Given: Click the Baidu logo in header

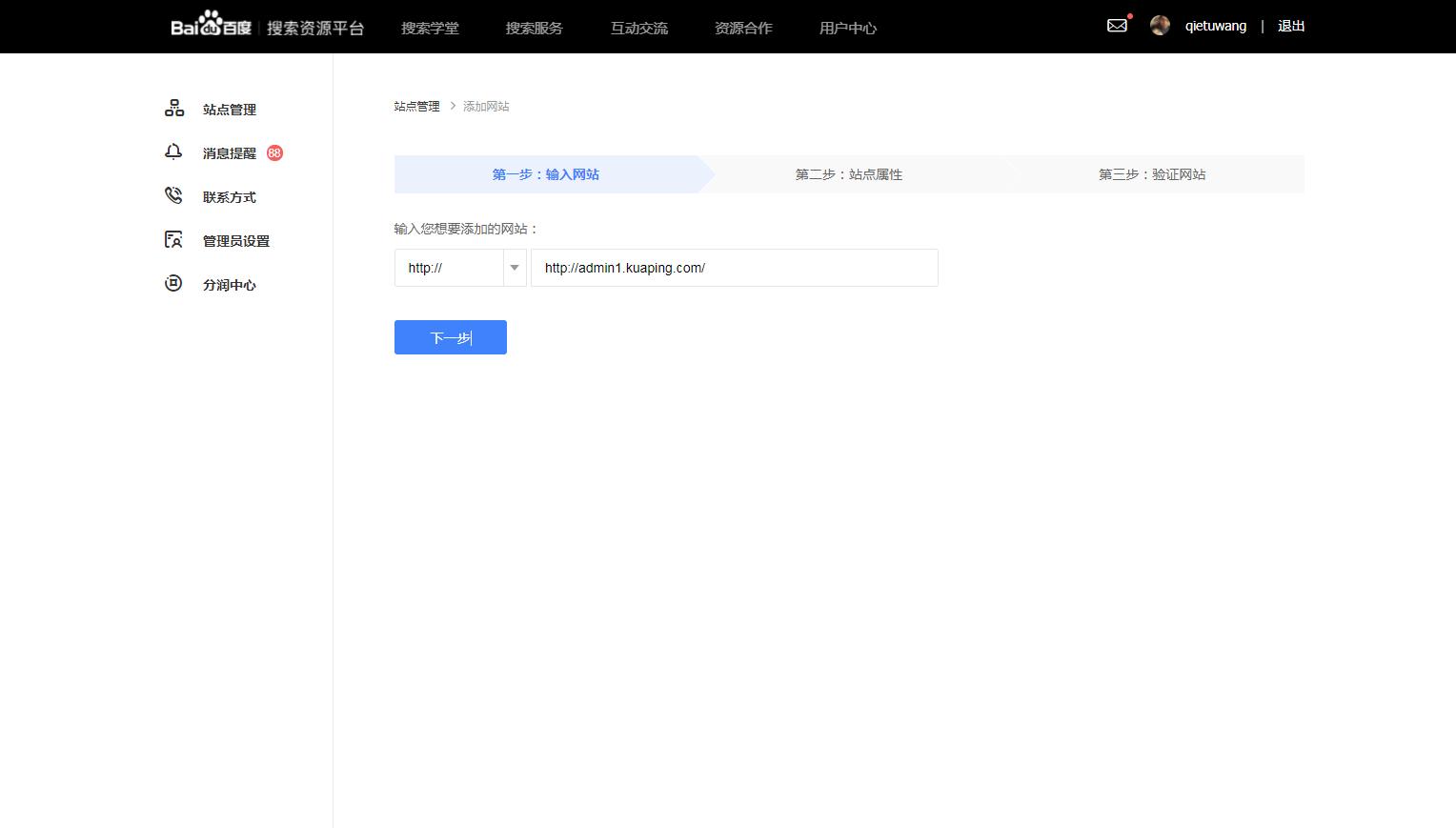Looking at the screenshot, I should pyautogui.click(x=212, y=26).
